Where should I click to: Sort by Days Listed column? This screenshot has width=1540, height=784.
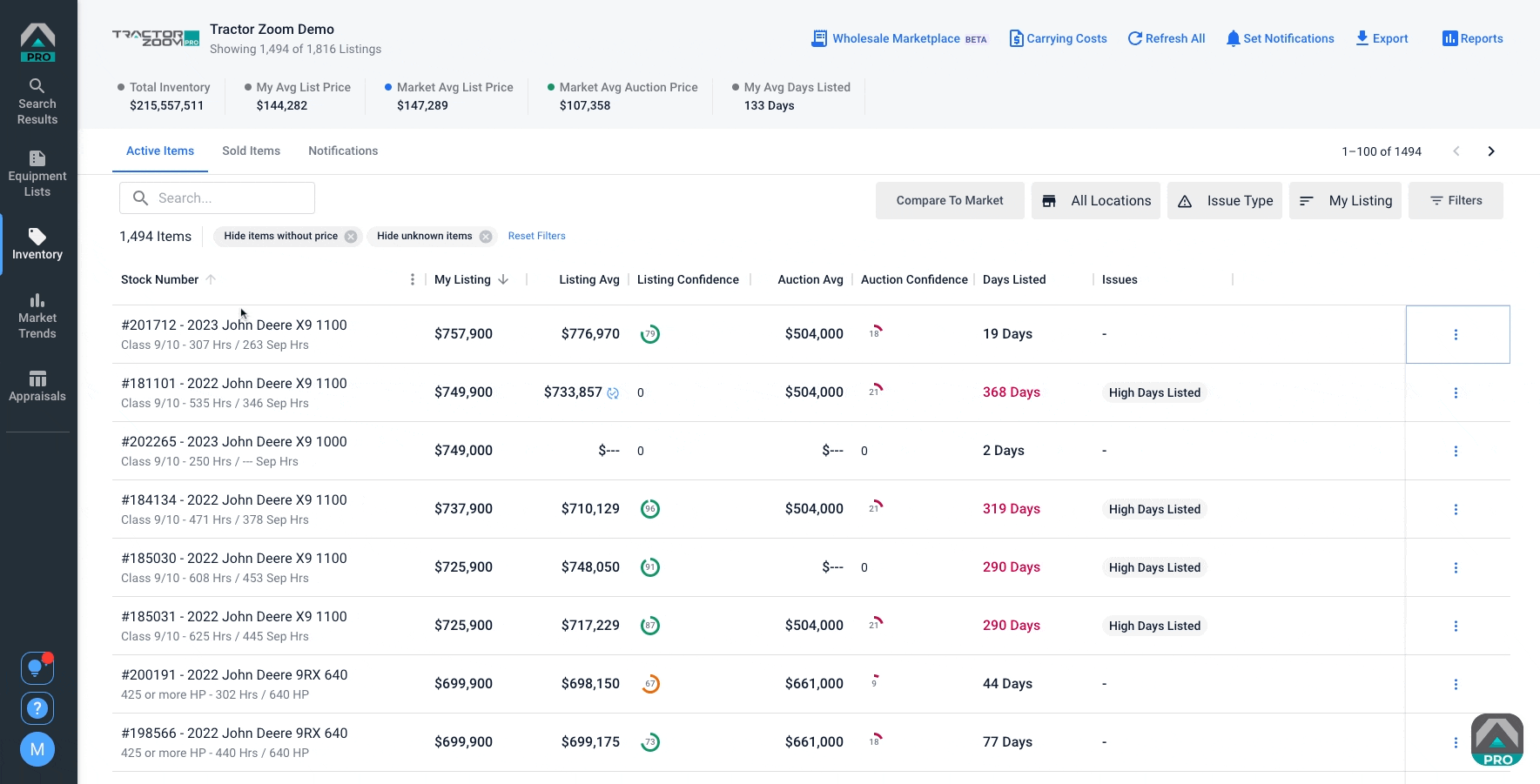(x=1014, y=279)
